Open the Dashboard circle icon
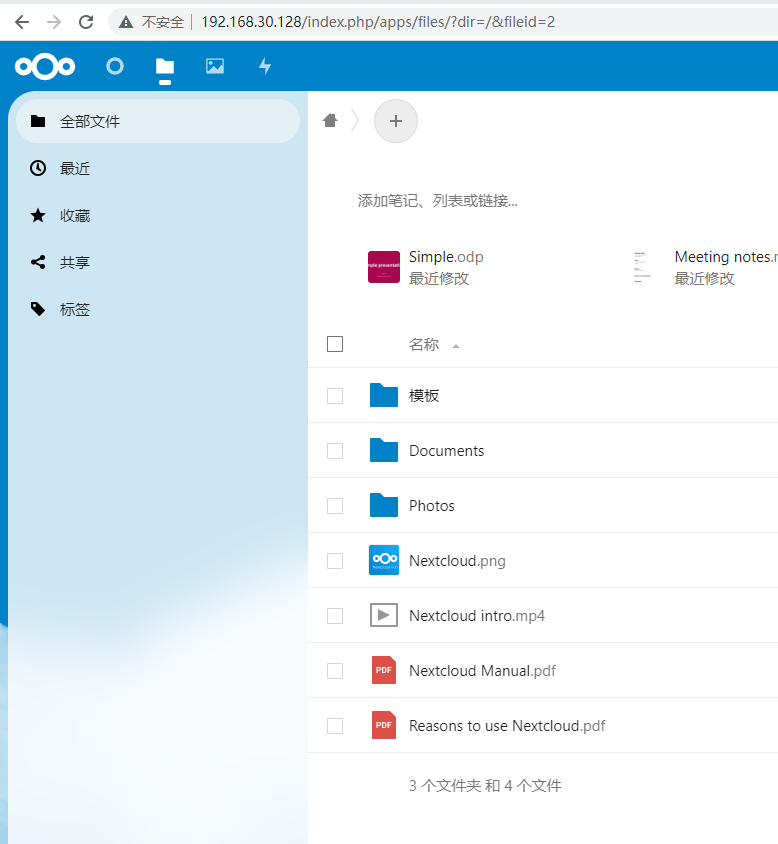 point(115,66)
